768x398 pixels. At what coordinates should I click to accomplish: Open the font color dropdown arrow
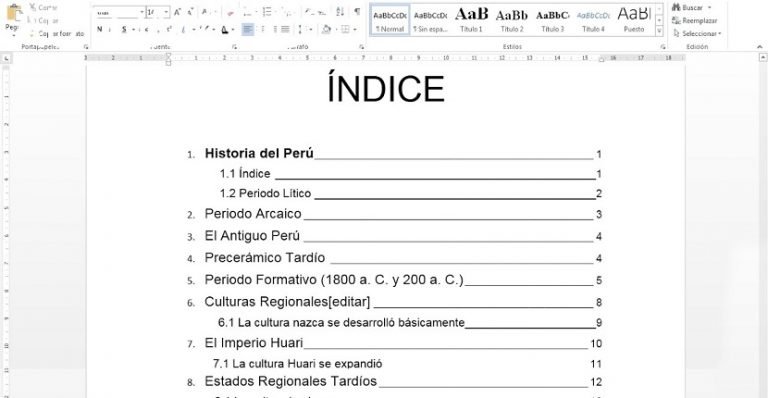tap(233, 30)
